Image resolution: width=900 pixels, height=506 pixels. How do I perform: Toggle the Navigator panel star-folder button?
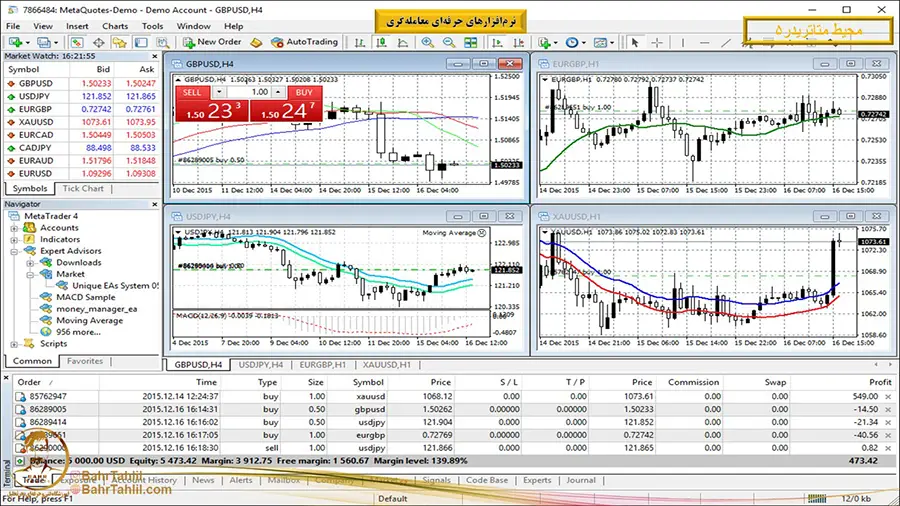coord(119,42)
